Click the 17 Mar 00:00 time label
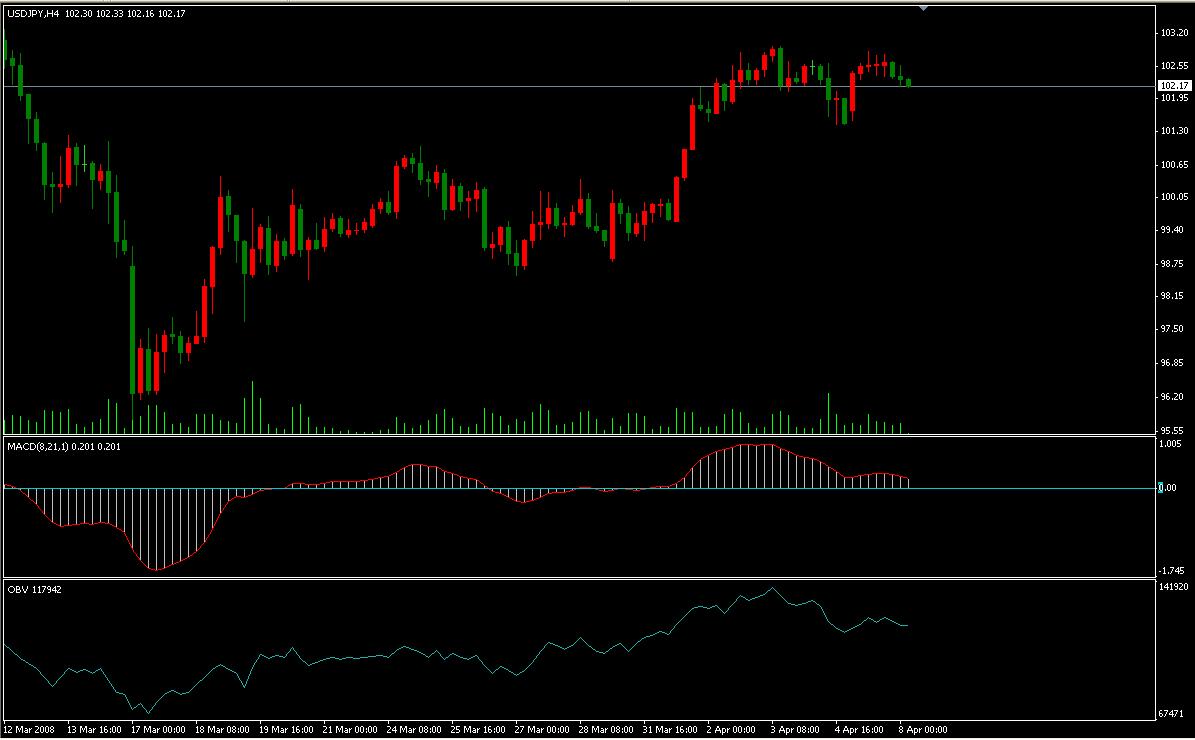This screenshot has width=1195, height=740. click(158, 730)
